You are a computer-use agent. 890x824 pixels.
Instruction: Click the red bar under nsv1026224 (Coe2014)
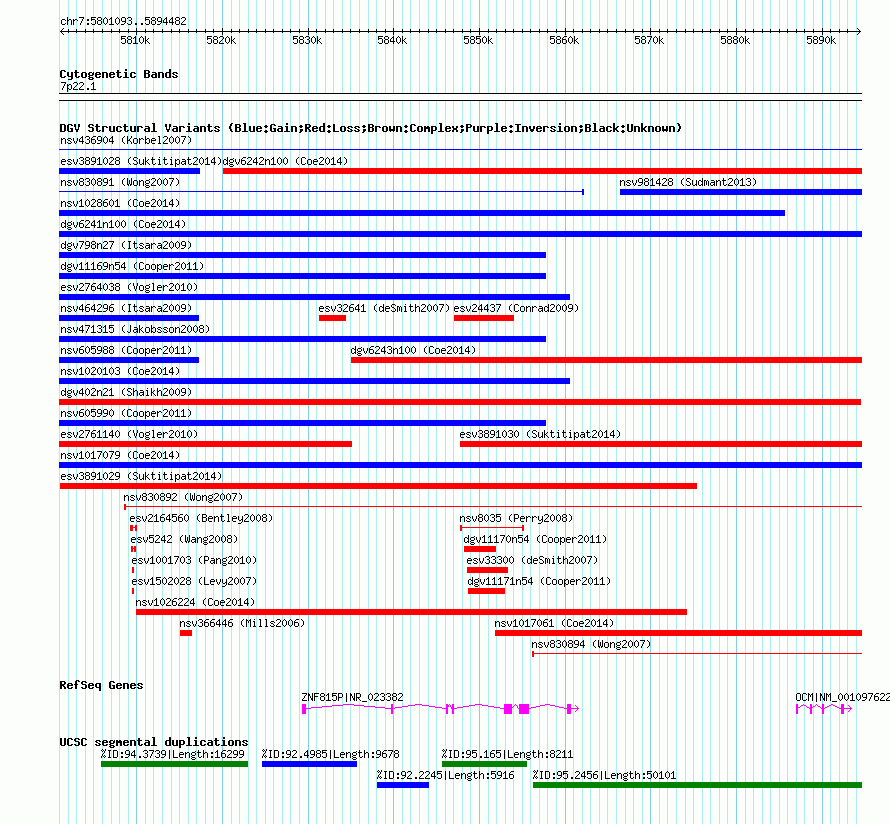[x=412, y=612]
